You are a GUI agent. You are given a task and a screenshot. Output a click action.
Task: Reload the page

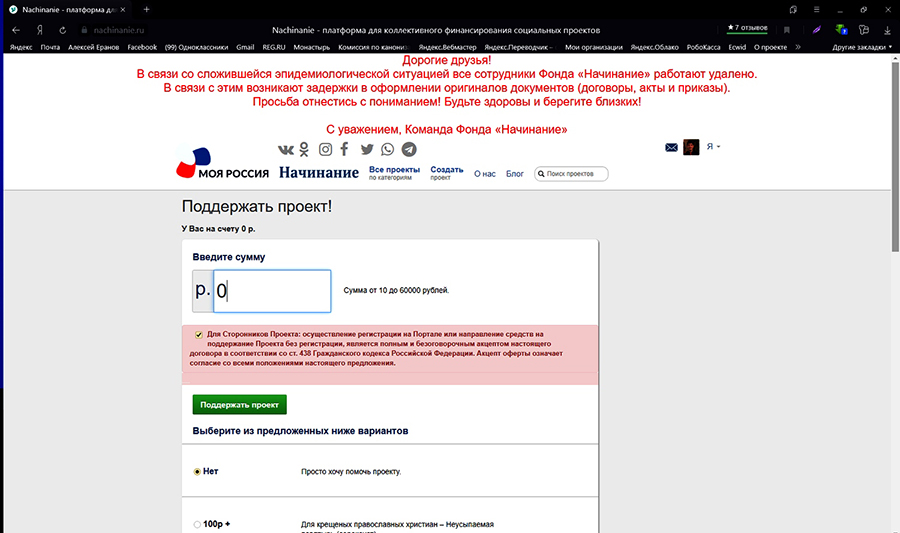[x=63, y=30]
